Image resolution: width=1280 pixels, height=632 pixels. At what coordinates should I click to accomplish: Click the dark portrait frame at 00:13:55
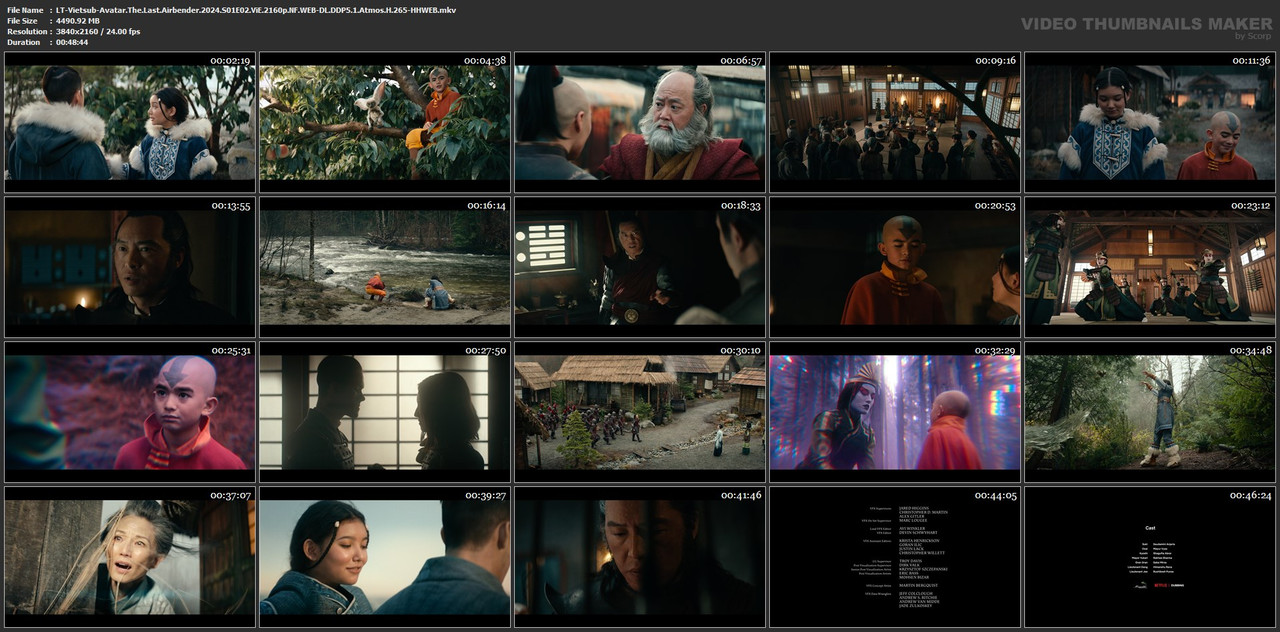130,267
